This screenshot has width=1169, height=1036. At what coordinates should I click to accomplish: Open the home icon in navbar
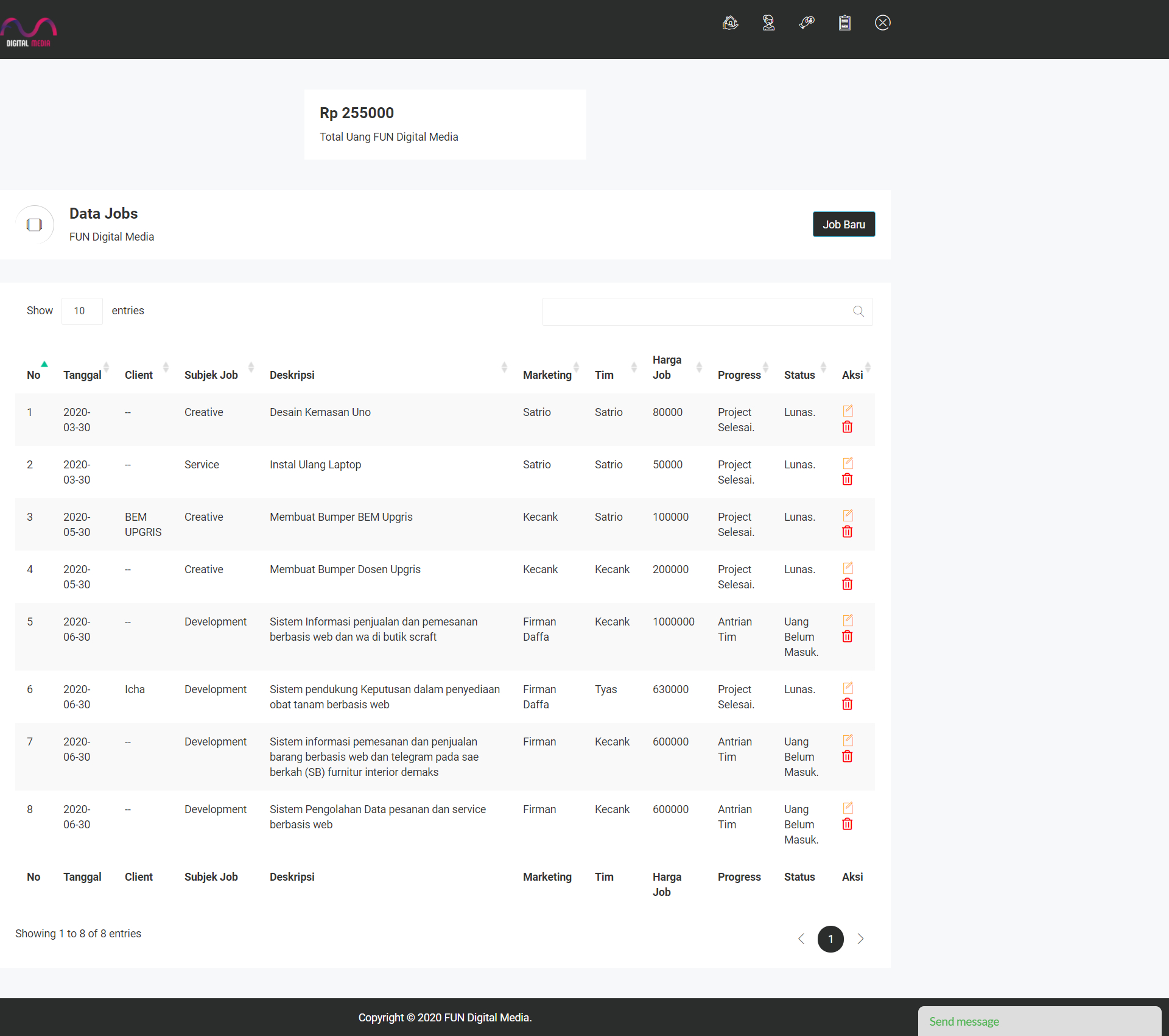pos(730,23)
